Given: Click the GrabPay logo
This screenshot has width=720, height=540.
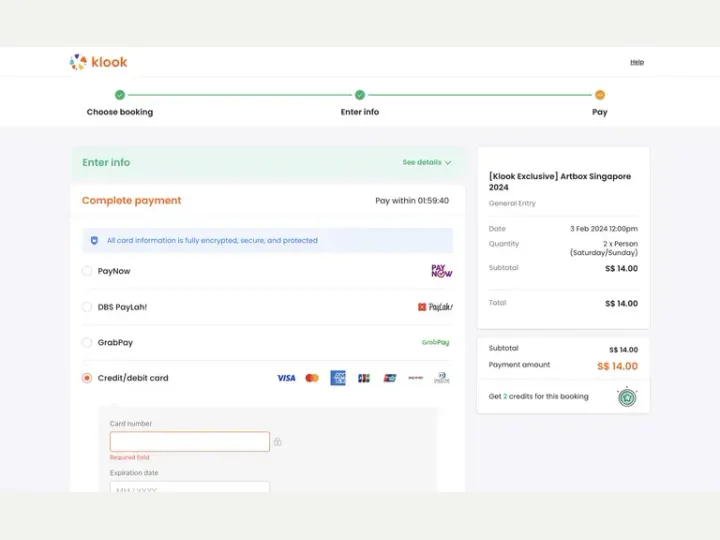Looking at the screenshot, I should point(435,342).
